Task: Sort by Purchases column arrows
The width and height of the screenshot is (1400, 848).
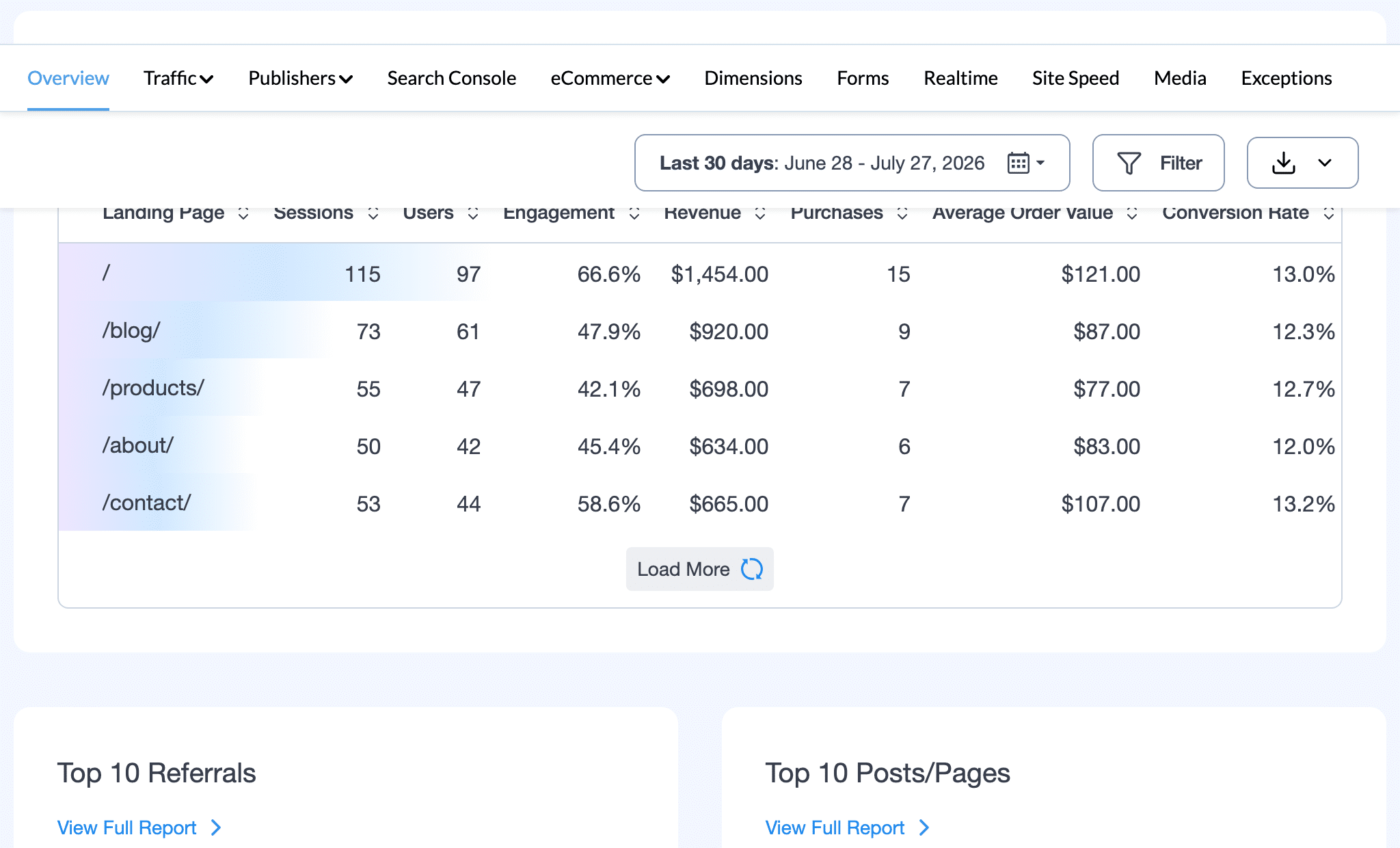Action: 902,213
